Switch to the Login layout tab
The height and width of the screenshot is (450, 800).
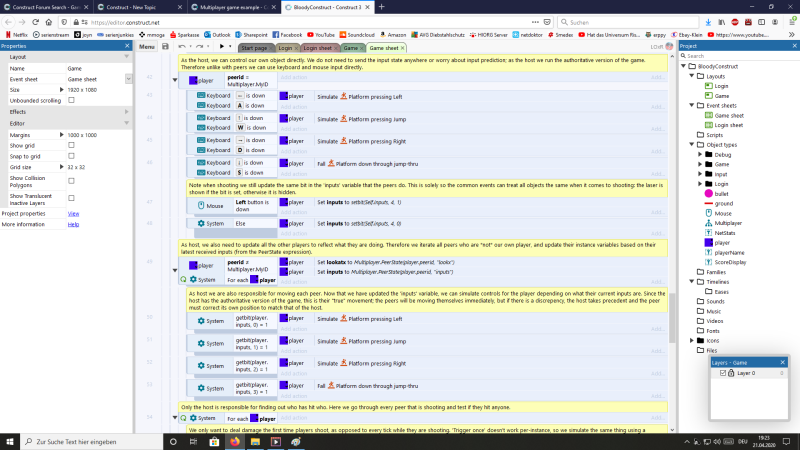coord(285,48)
